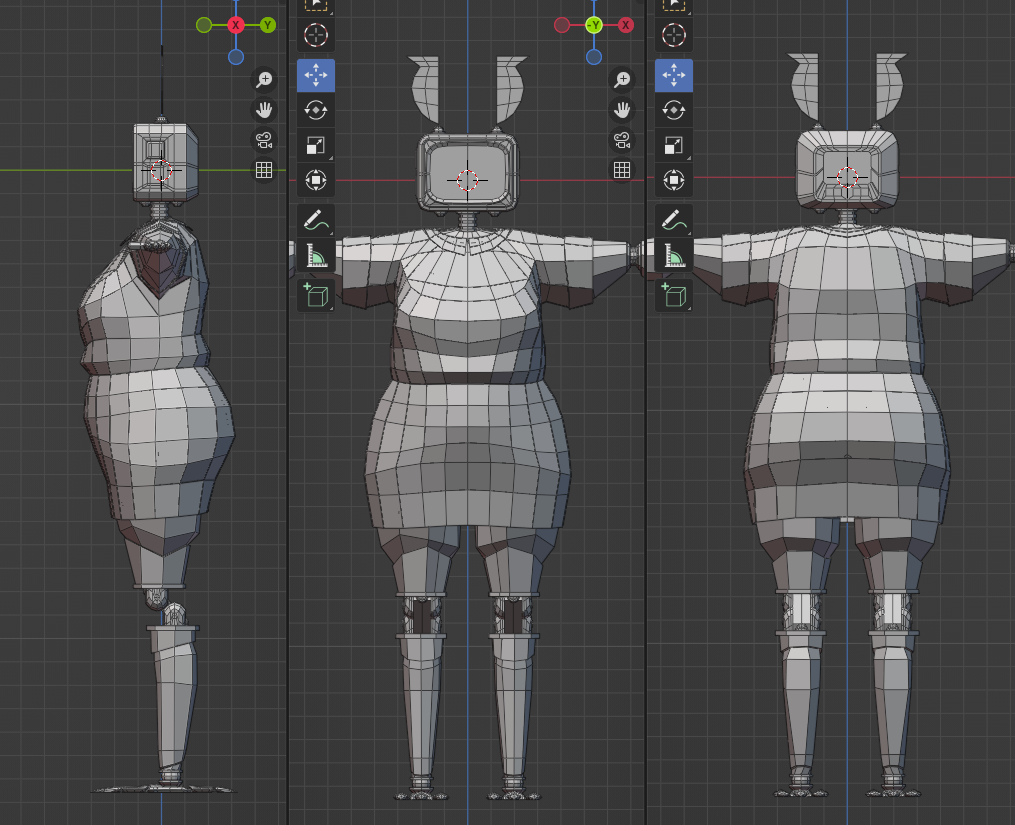Click the zoom magnifier in the left viewport
The width and height of the screenshot is (1015, 825).
click(264, 80)
